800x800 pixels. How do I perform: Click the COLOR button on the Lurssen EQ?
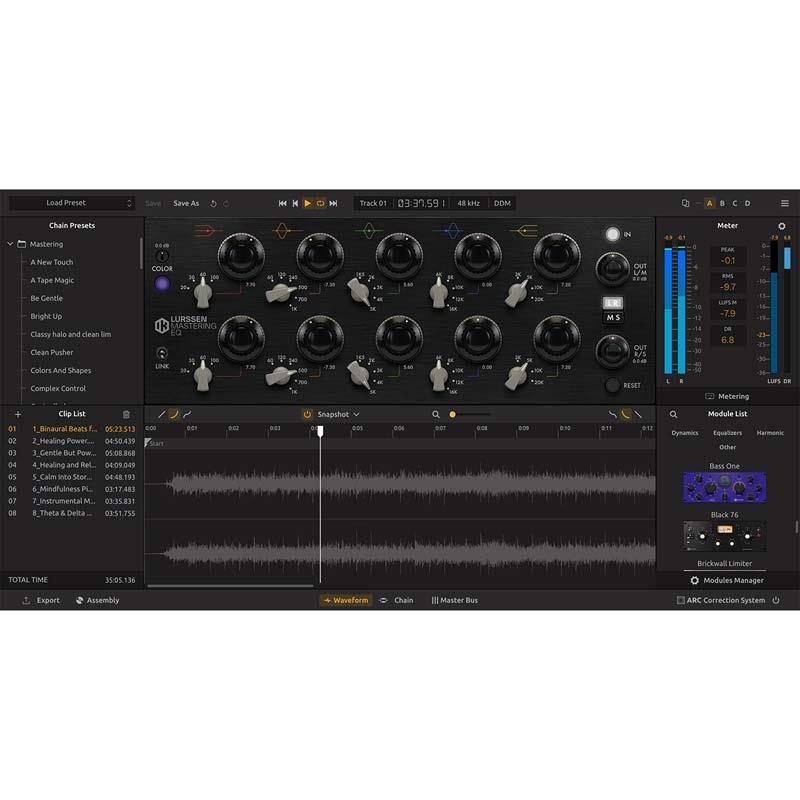(162, 285)
